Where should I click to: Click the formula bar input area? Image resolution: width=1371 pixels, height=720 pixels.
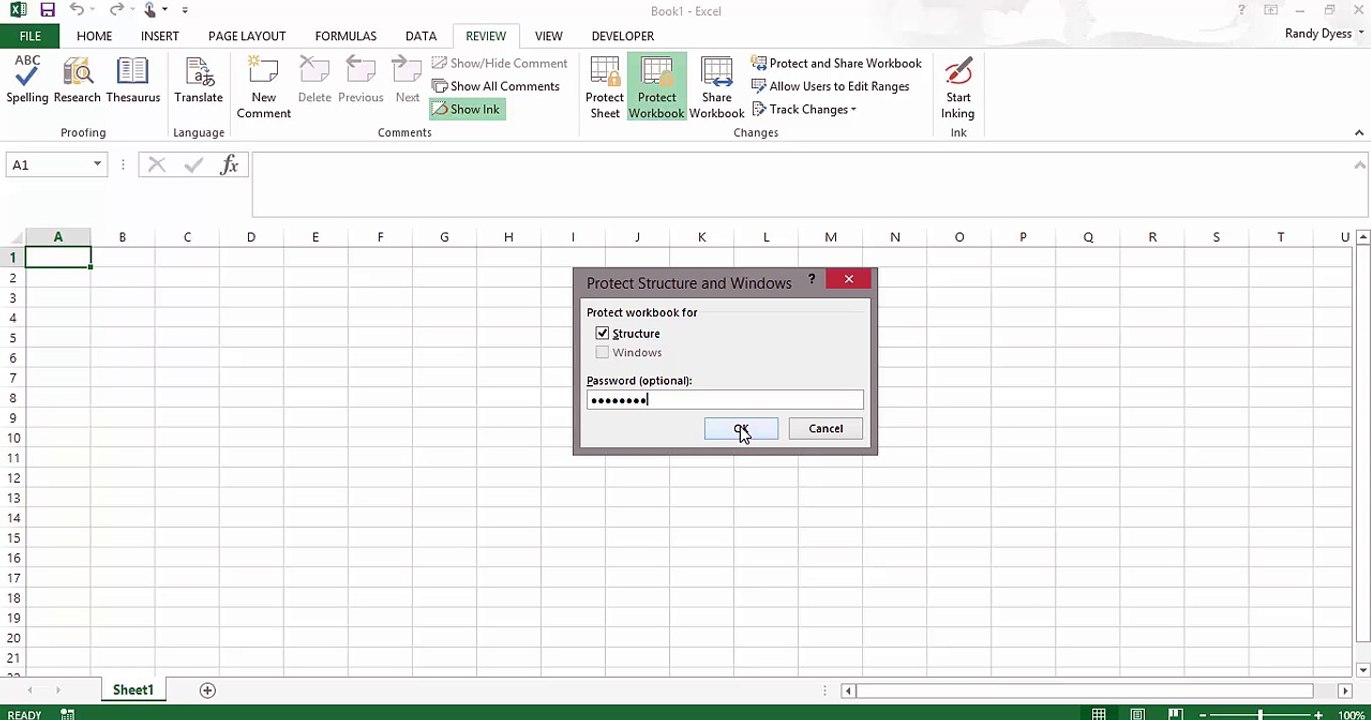click(x=800, y=184)
